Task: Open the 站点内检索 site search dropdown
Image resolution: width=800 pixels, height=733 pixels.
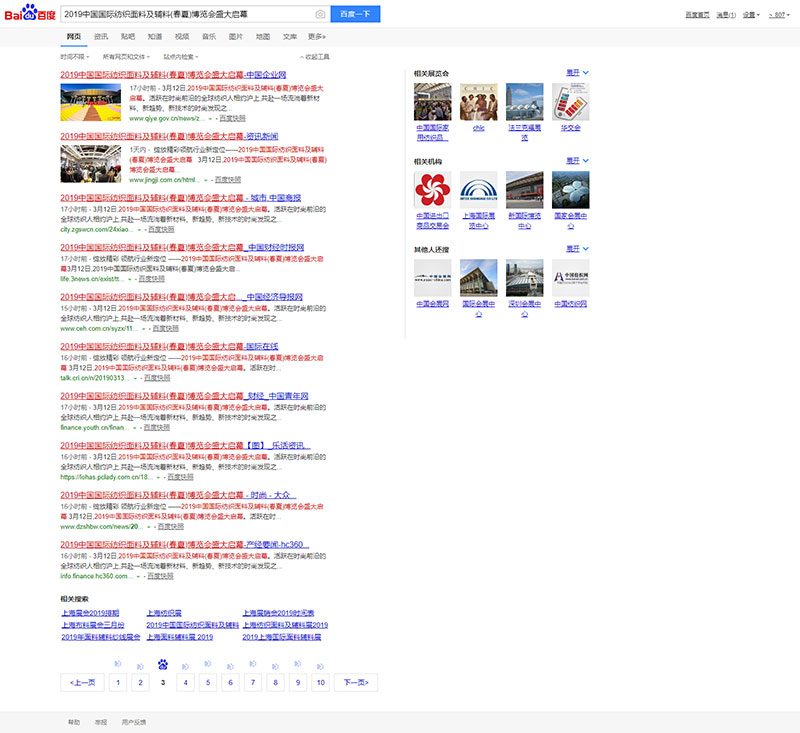Action: 181,57
